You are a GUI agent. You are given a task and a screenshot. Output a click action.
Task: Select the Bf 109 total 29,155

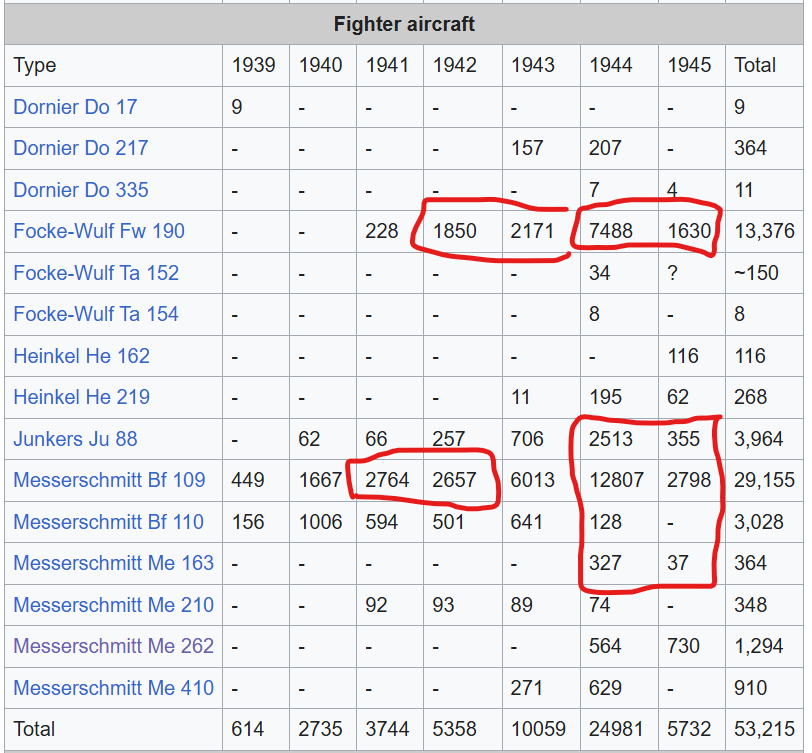pos(764,480)
